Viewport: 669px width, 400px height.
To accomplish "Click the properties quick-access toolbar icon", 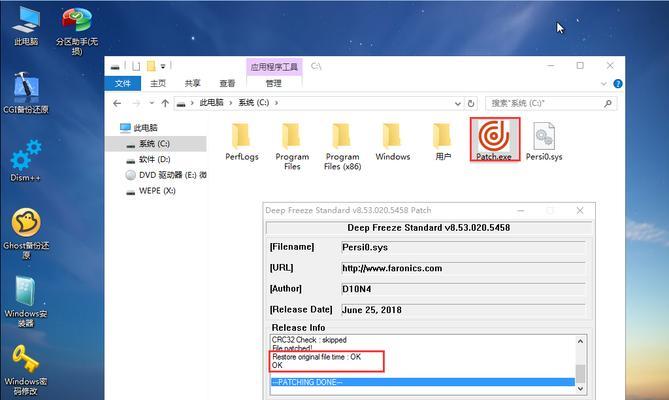I will pyautogui.click(x=136, y=66).
